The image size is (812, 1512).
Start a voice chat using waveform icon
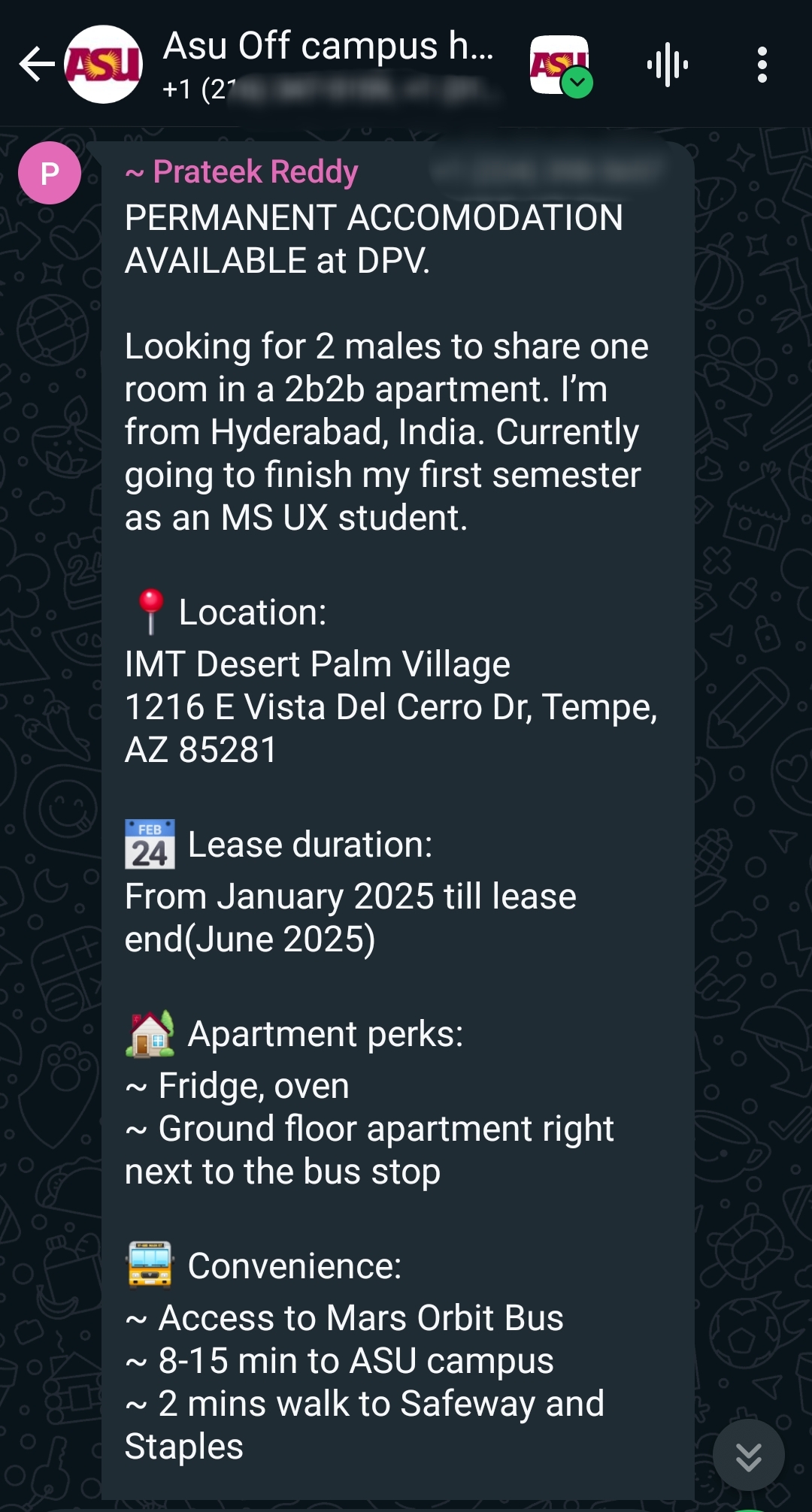[668, 65]
